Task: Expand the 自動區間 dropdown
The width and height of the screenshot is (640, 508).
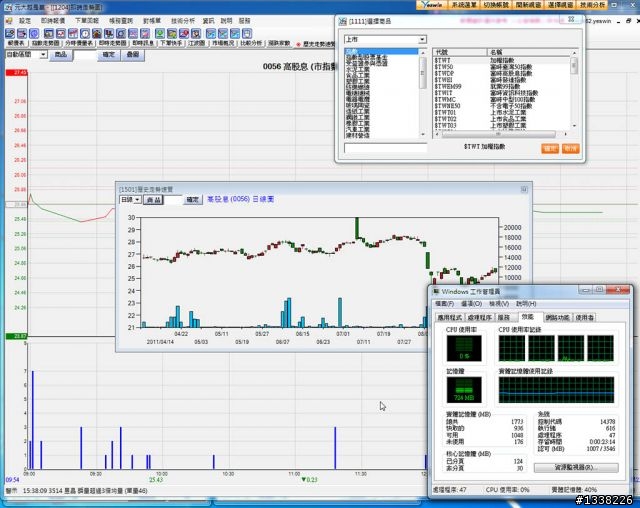Action: pyautogui.click(x=43, y=54)
